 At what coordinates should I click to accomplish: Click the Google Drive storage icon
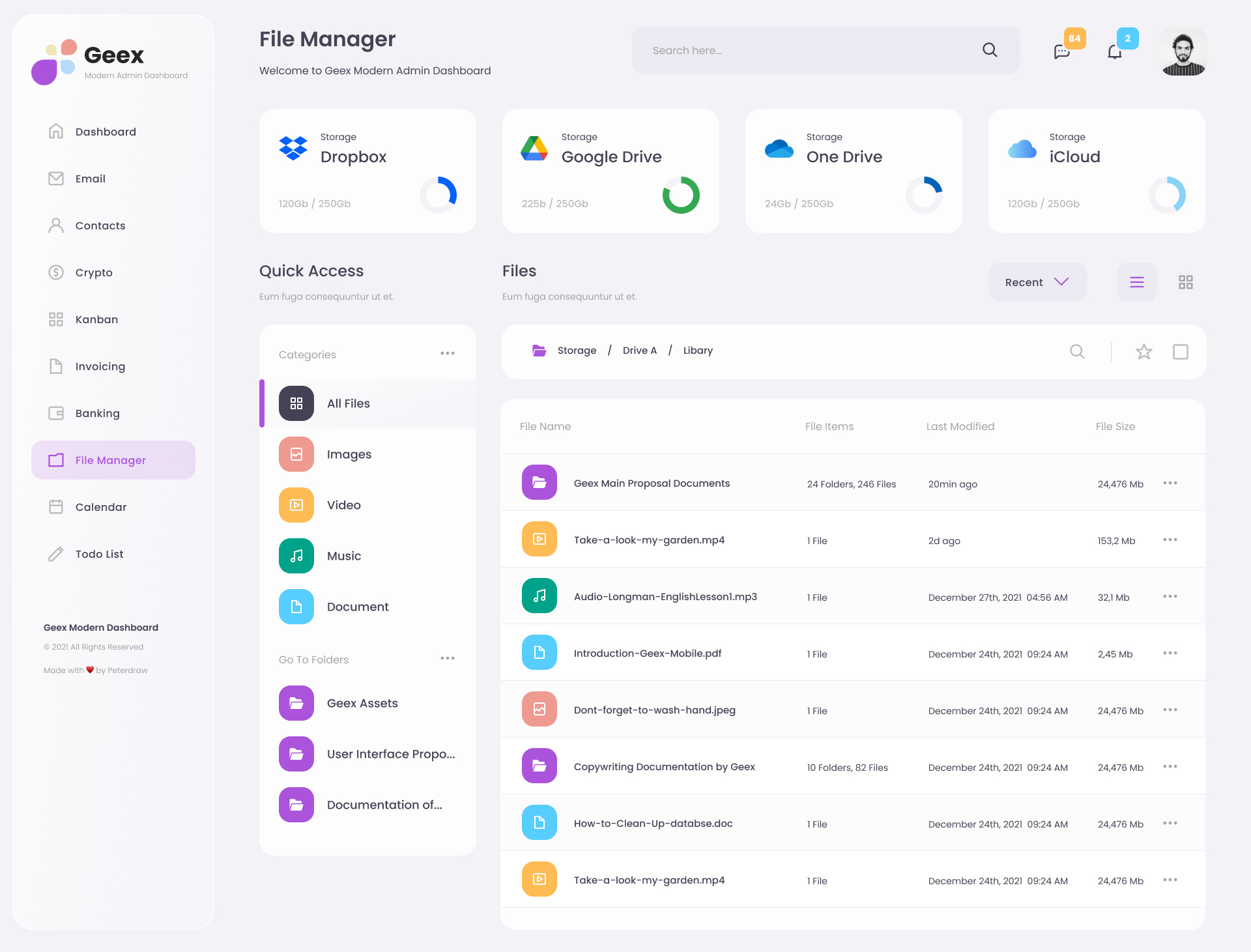(x=533, y=149)
